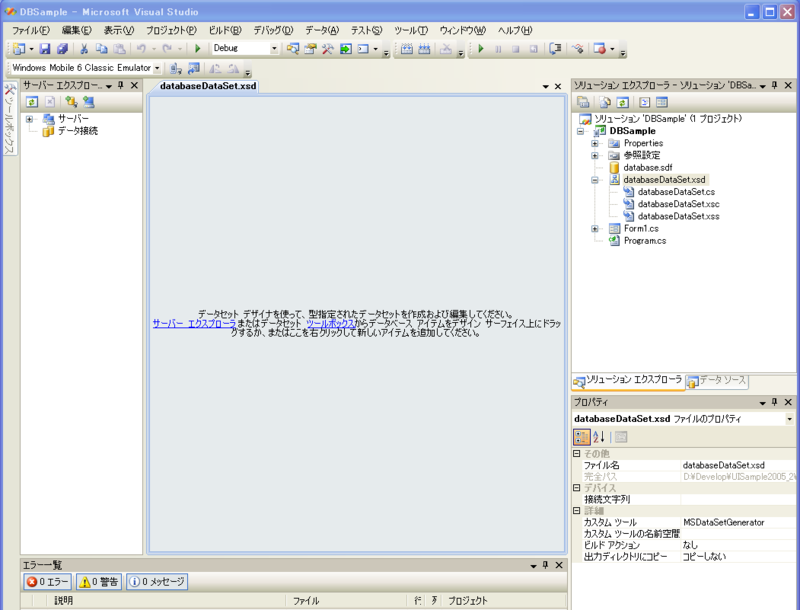Click the カスタム ツール value MSDataSetGenerator
The height and width of the screenshot is (610, 800).
738,522
